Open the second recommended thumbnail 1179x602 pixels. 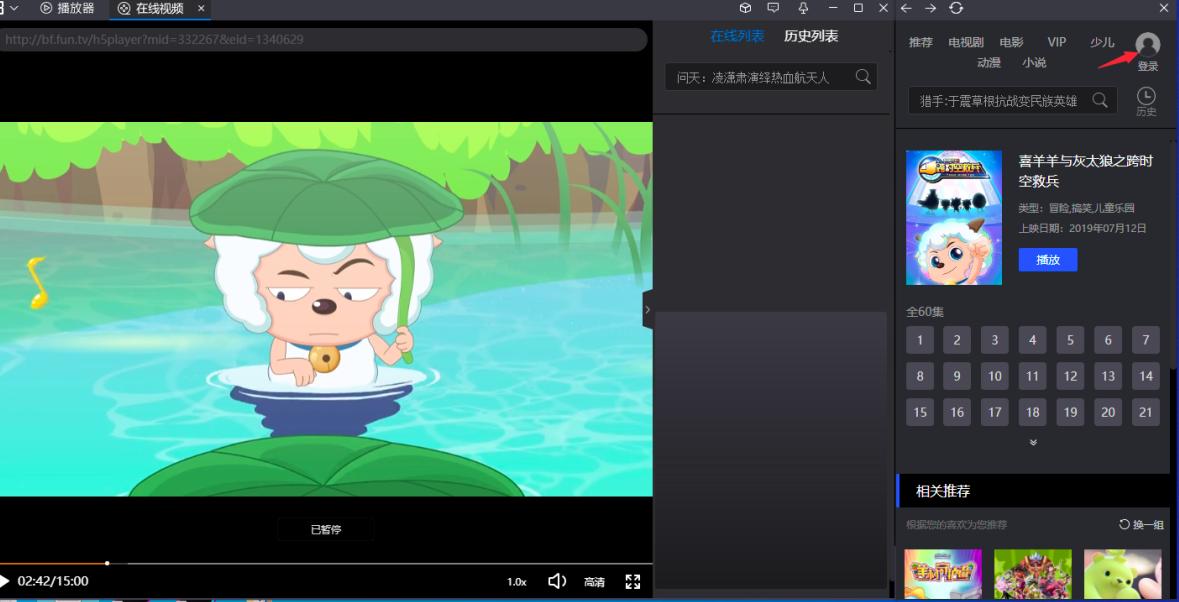point(1032,574)
